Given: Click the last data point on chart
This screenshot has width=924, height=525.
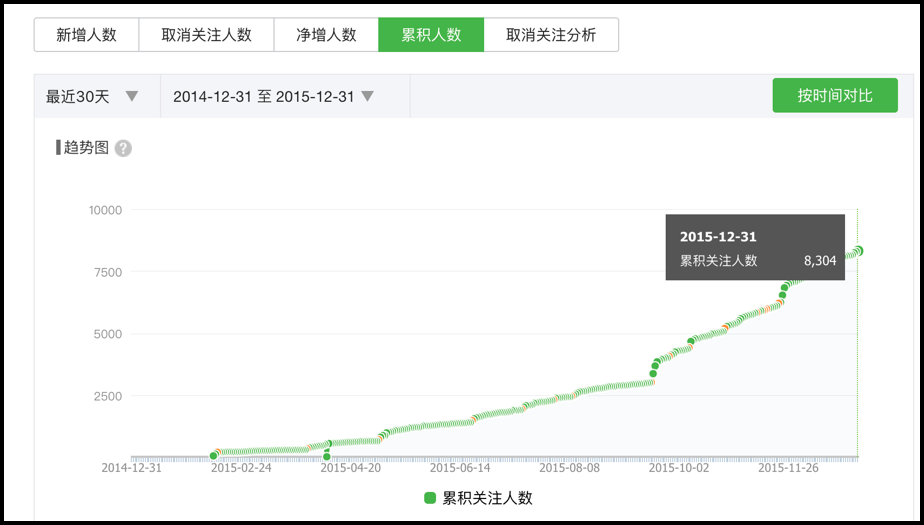Looking at the screenshot, I should coord(859,251).
